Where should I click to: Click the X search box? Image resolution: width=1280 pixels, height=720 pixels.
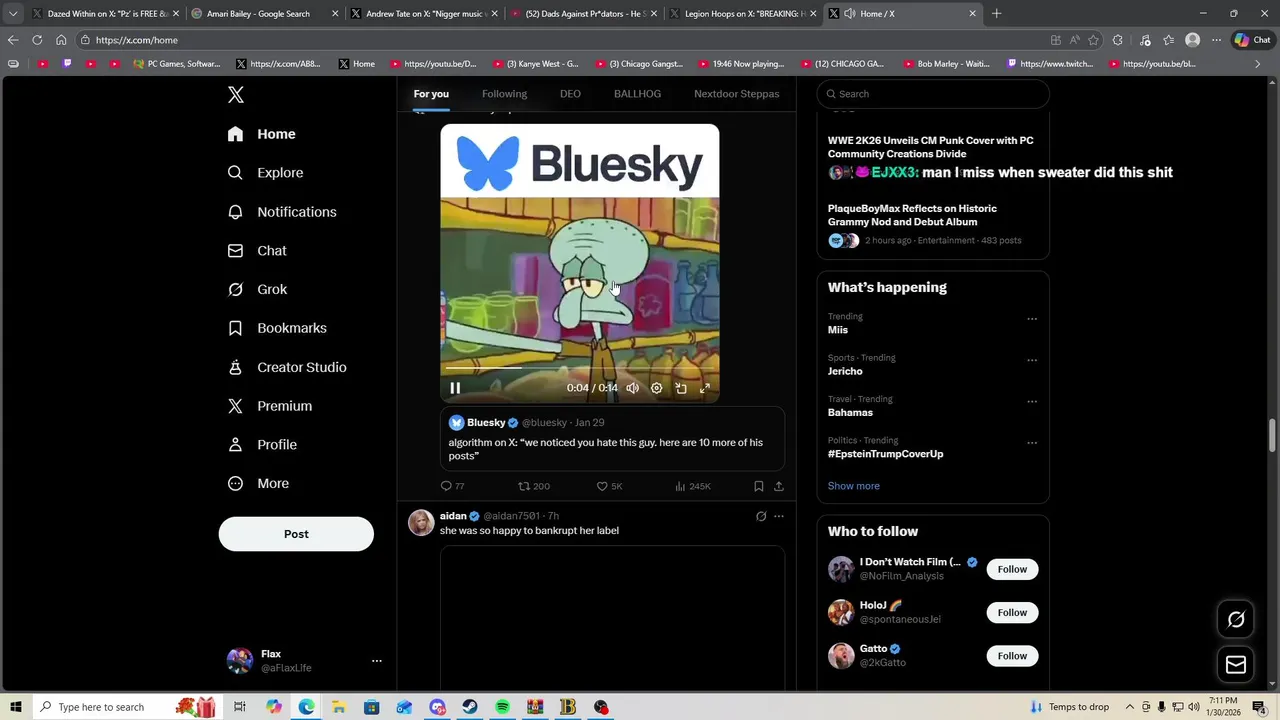933,94
